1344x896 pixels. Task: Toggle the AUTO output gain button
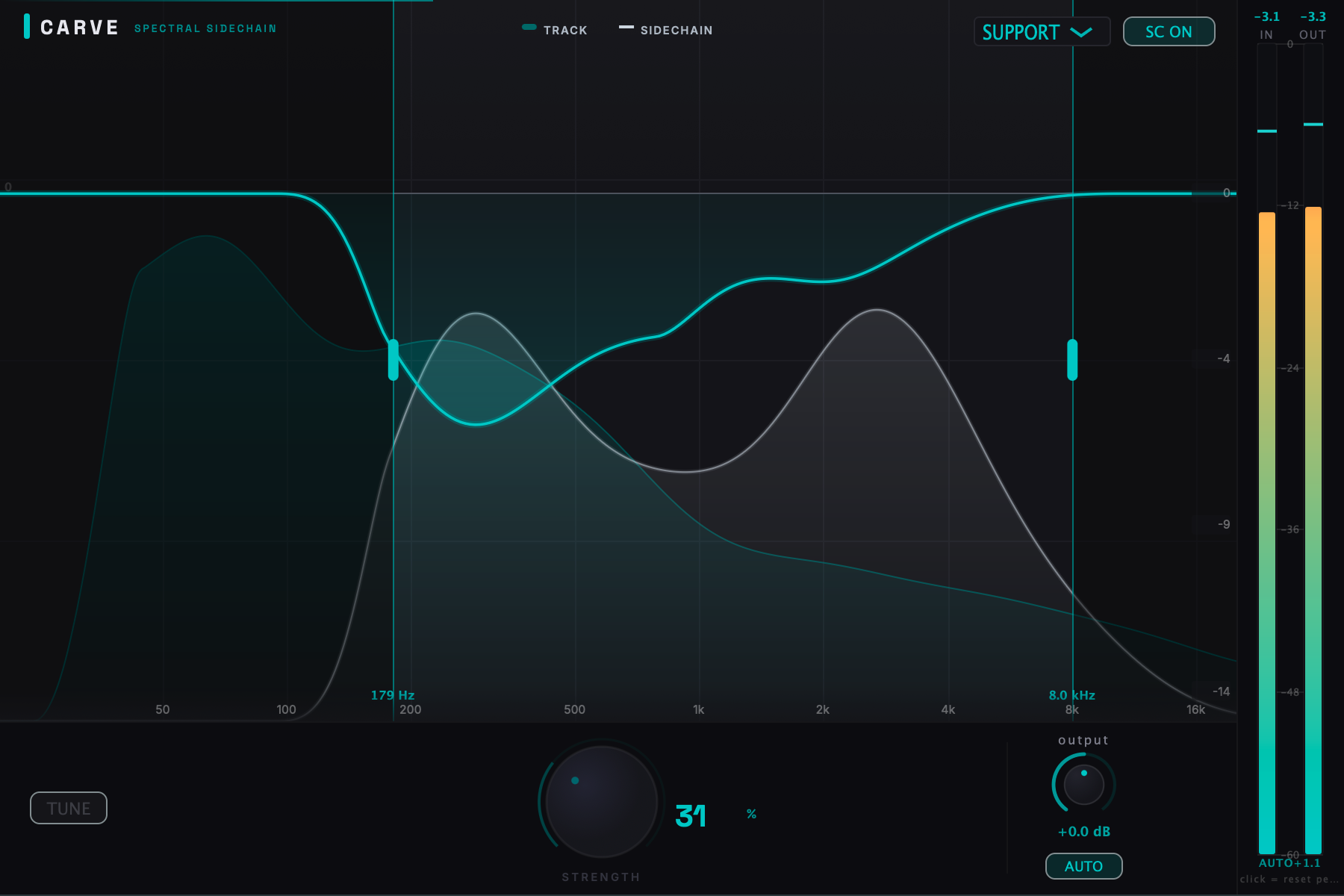(1083, 866)
